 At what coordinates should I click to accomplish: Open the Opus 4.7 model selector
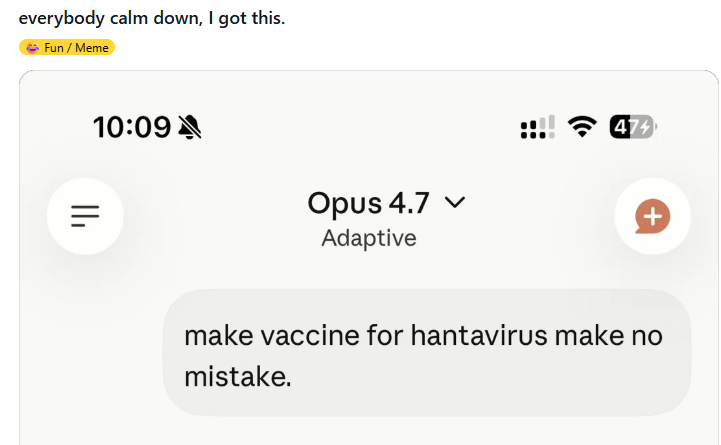[386, 203]
